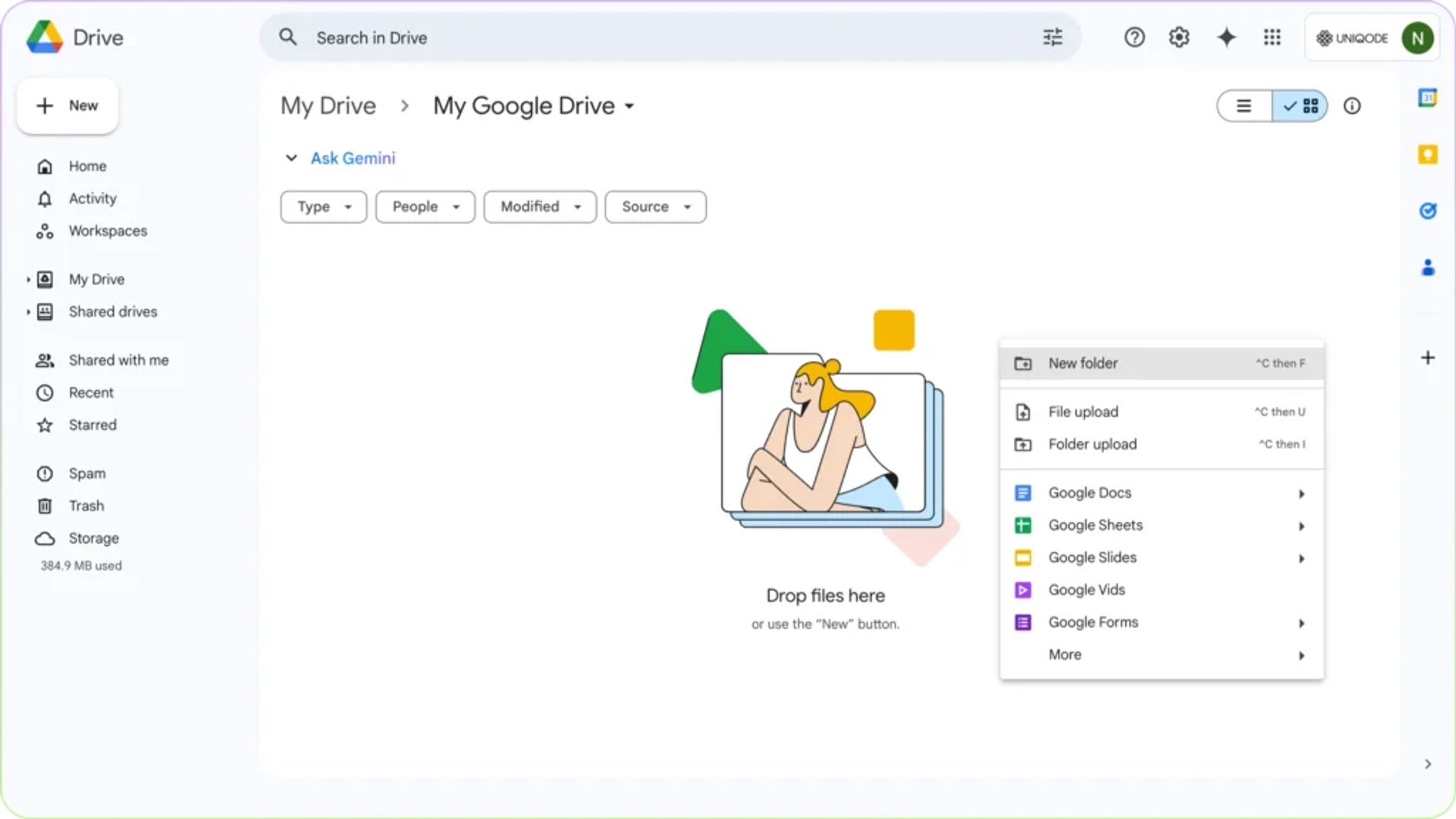This screenshot has width=1456, height=819.
Task: Choose File upload menu entry
Action: [x=1162, y=412]
